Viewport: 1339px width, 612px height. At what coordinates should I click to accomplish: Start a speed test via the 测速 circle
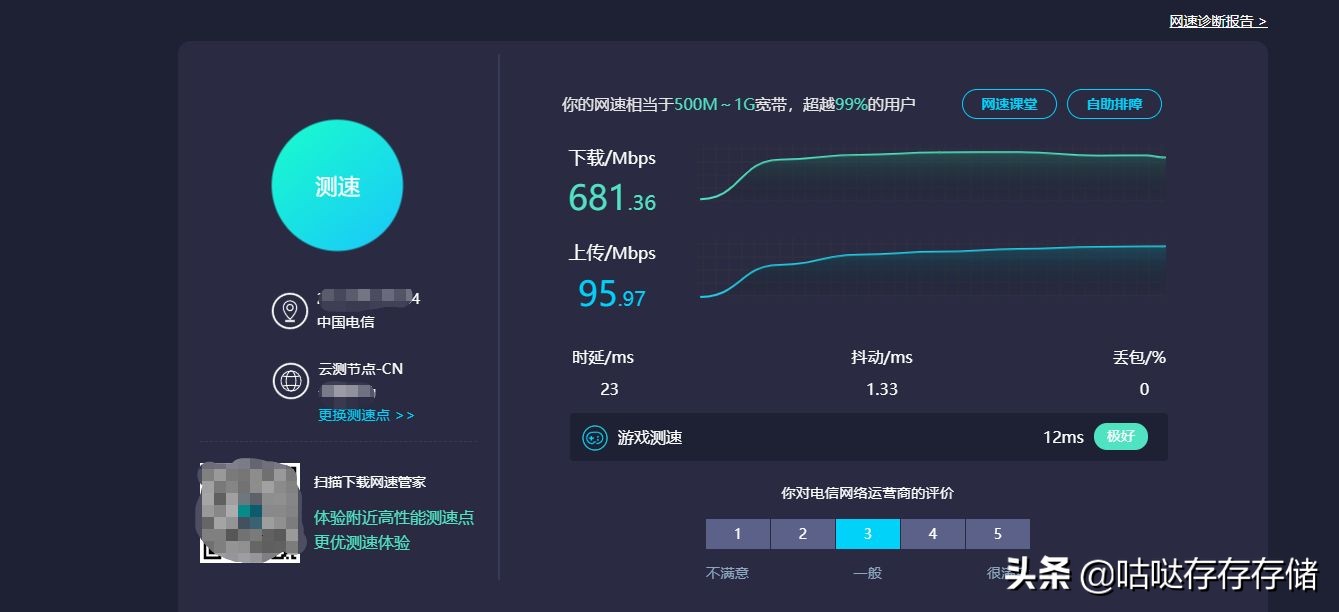(336, 185)
